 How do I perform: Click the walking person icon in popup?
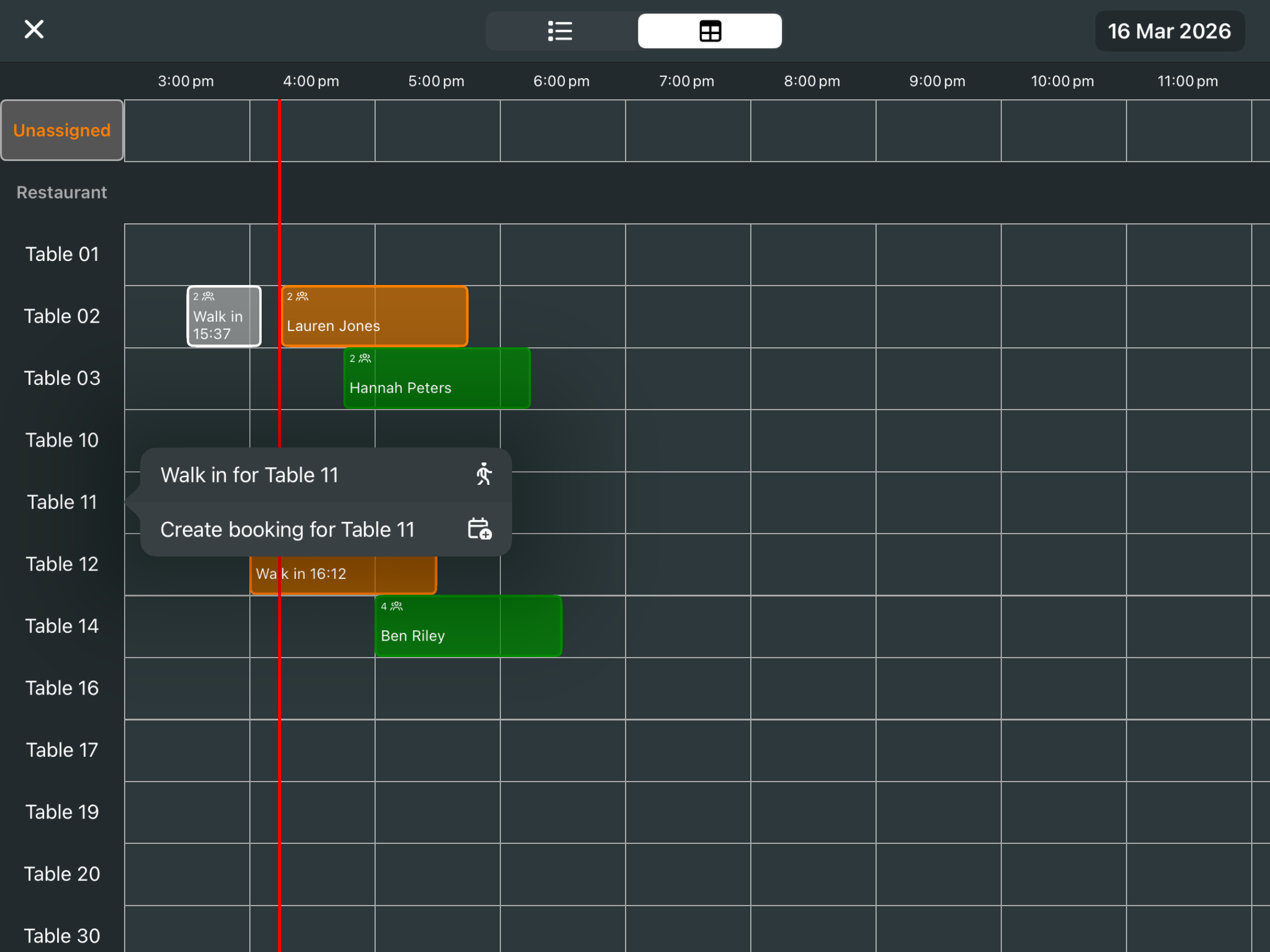(x=483, y=474)
